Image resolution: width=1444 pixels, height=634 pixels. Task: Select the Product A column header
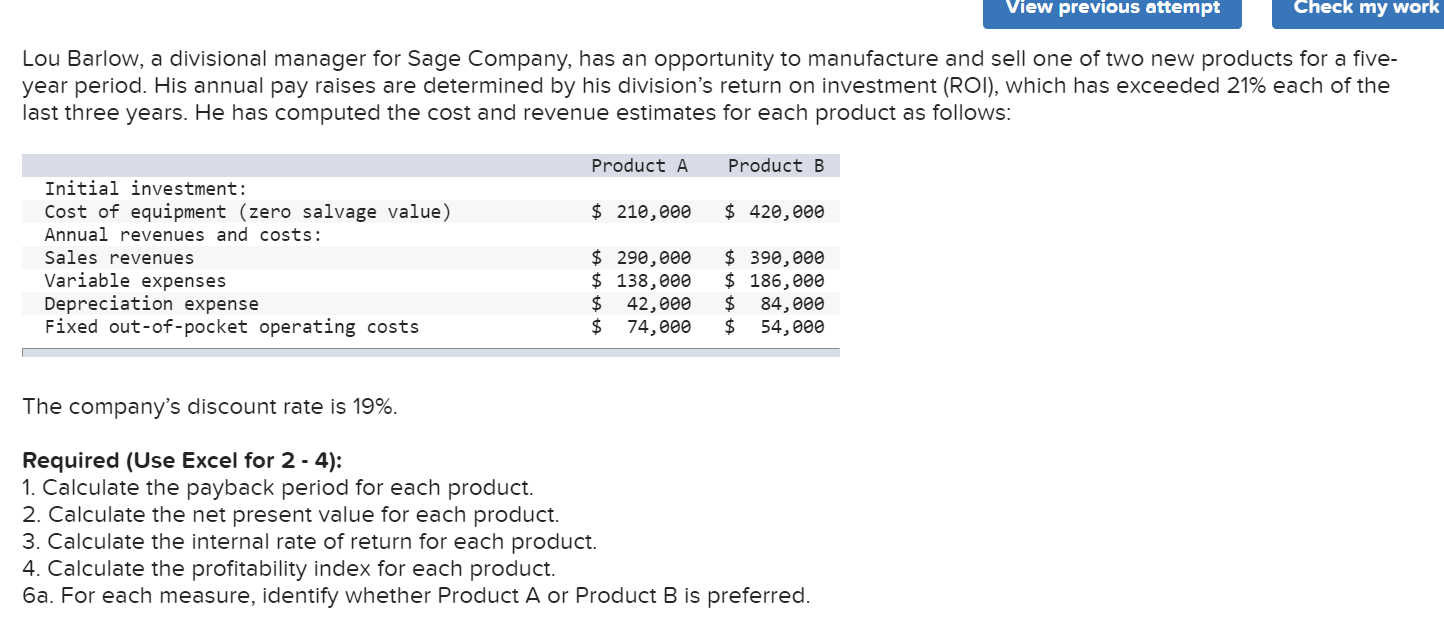(x=639, y=166)
